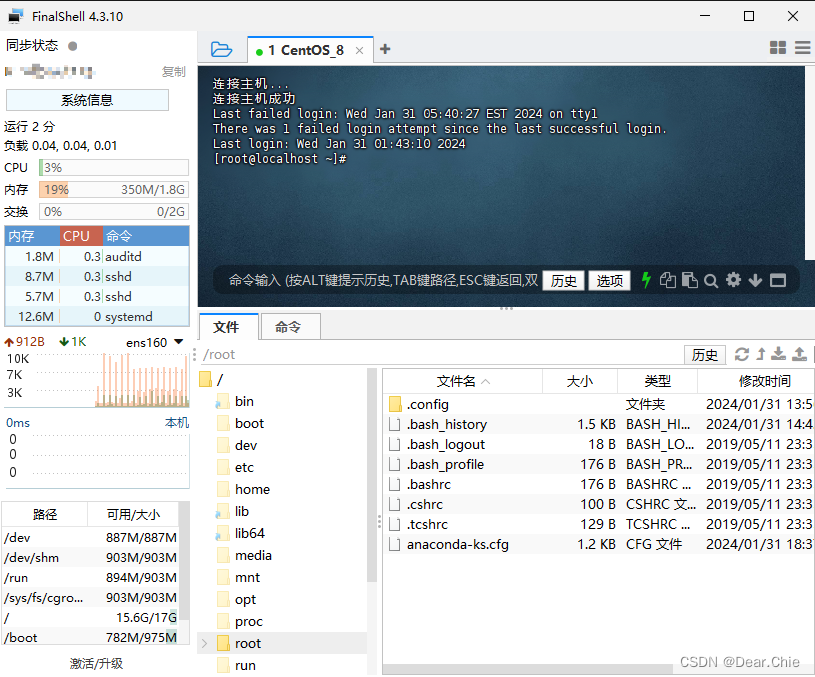The height and width of the screenshot is (677, 815).
Task: Open terminal search with the magnifier icon
Action: tap(711, 281)
